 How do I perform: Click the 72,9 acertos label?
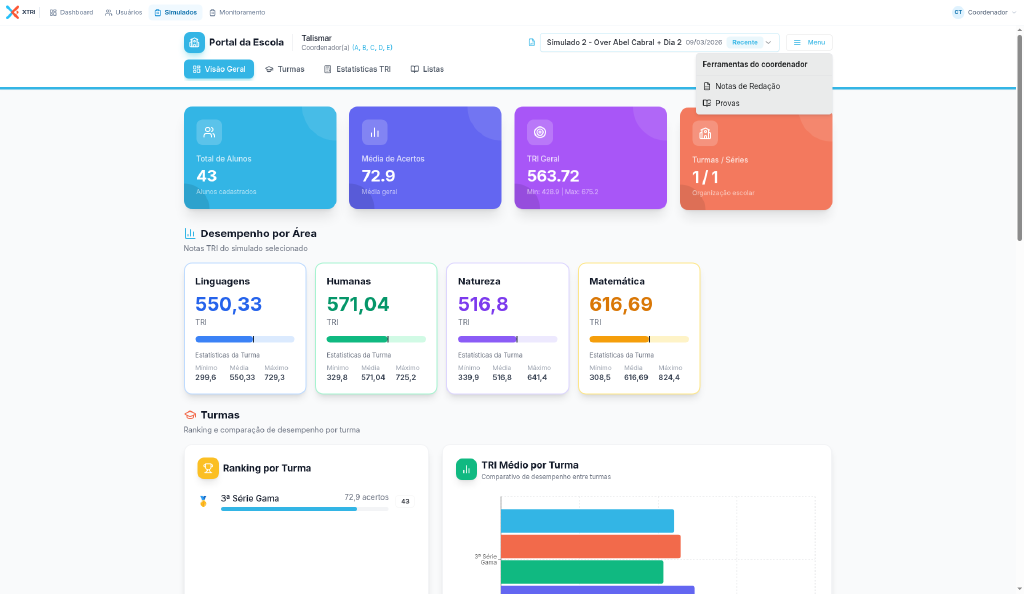pyautogui.click(x=366, y=497)
